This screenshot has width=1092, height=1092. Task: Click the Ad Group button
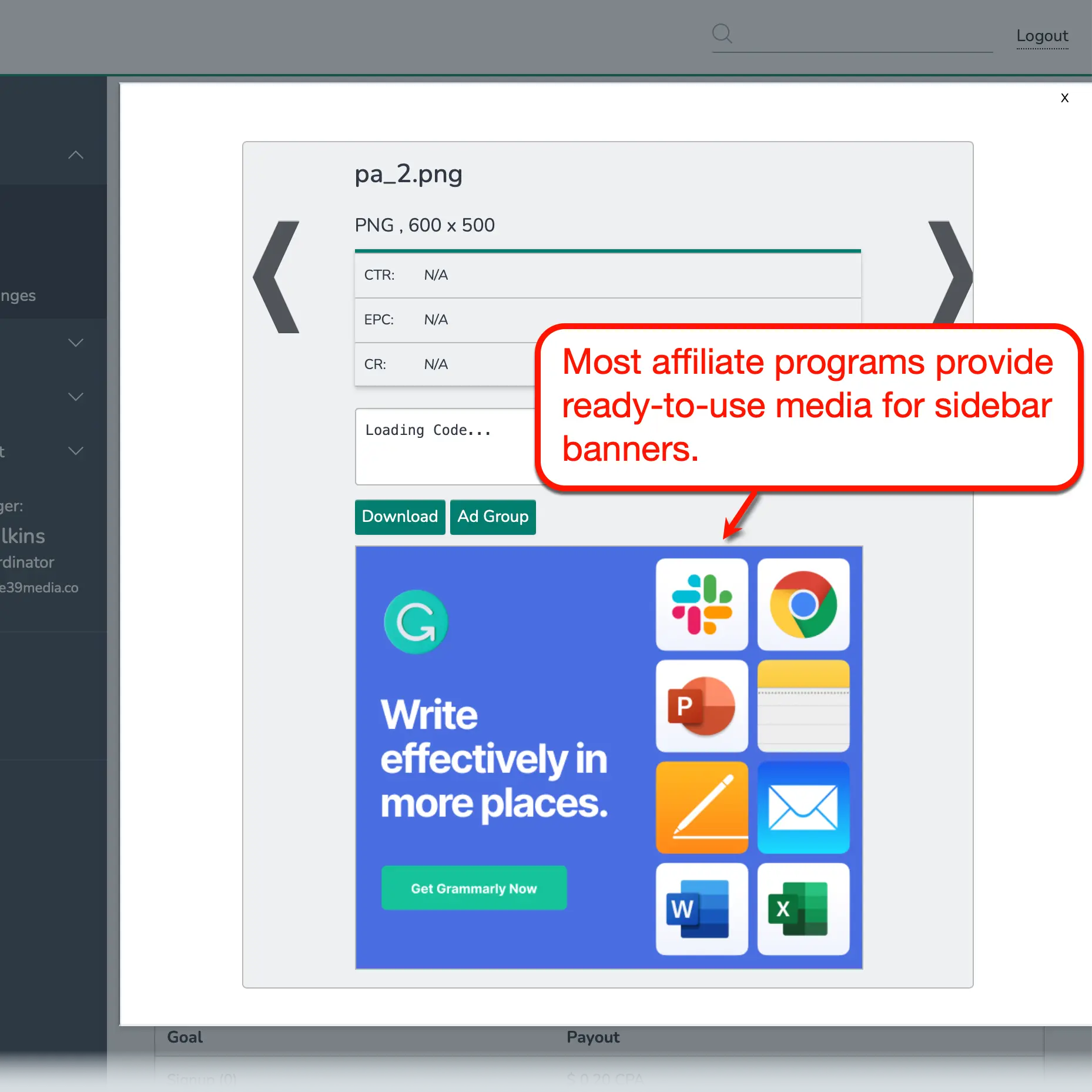click(x=493, y=517)
